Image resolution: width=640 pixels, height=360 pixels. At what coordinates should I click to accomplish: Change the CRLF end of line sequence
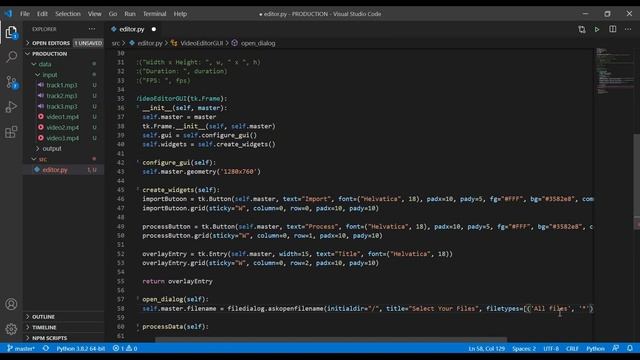572,349
